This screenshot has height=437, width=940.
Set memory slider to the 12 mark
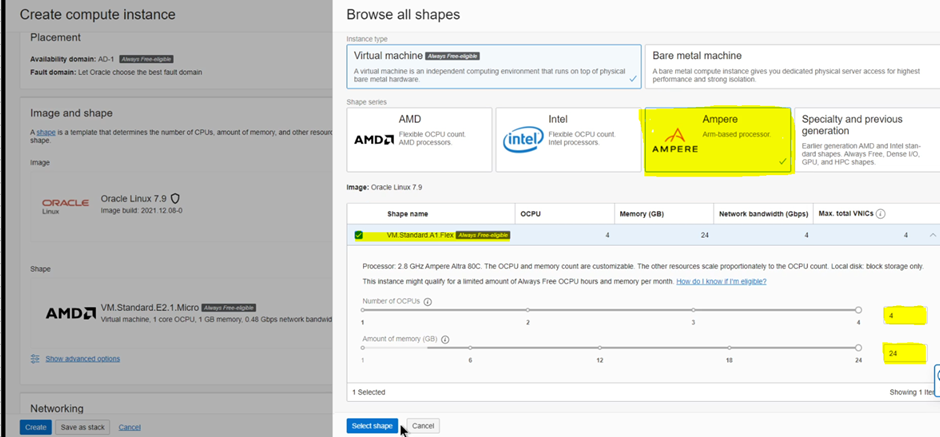click(x=599, y=348)
